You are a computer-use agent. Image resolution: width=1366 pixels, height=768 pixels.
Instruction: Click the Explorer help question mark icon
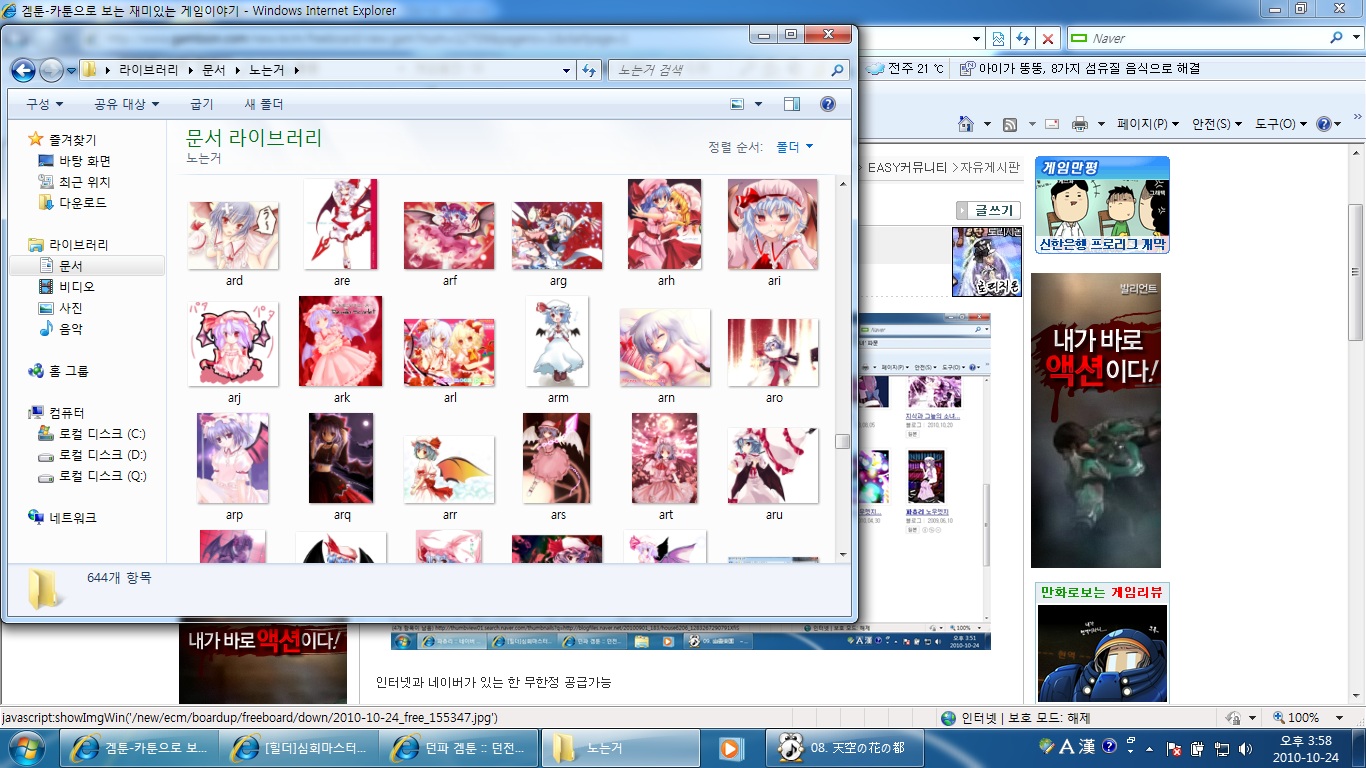[x=827, y=104]
